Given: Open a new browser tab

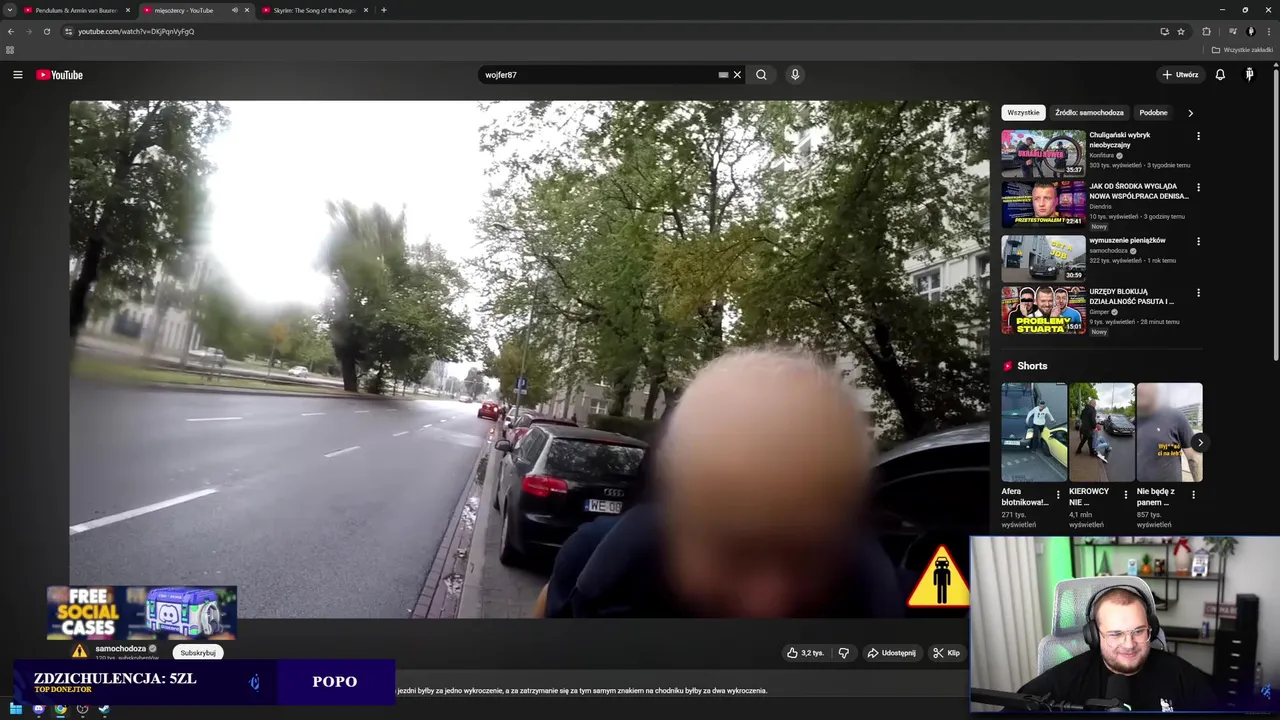Looking at the screenshot, I should click(384, 10).
